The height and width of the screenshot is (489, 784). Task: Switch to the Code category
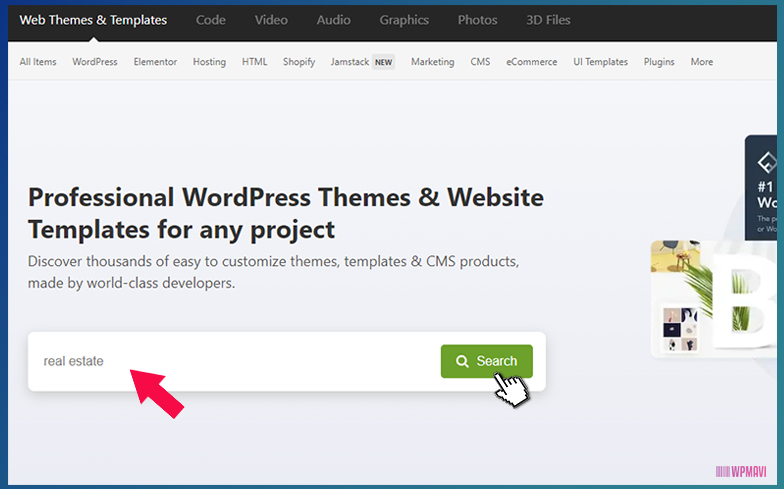point(210,20)
